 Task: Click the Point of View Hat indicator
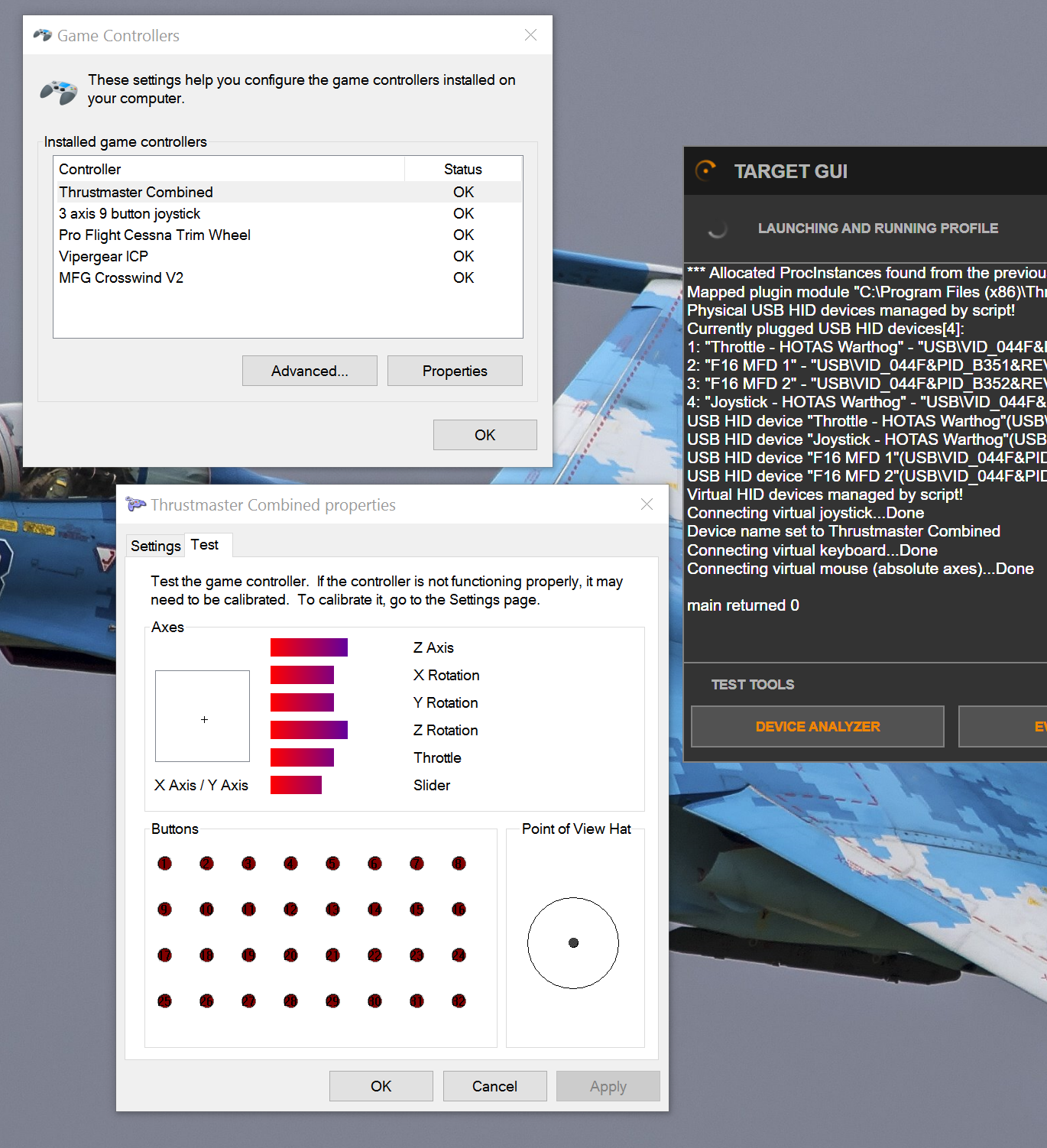[573, 943]
